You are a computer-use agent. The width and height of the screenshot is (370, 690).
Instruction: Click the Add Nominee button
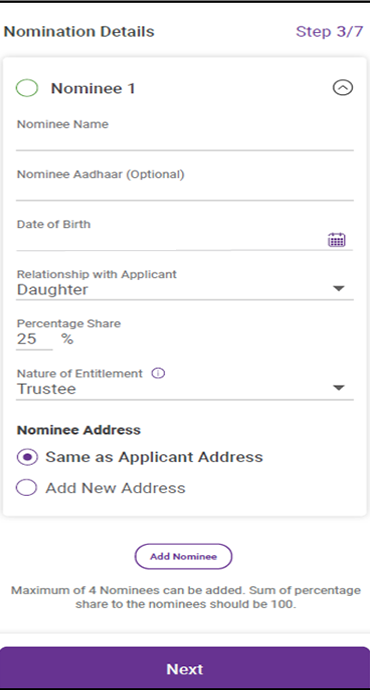[183, 557]
